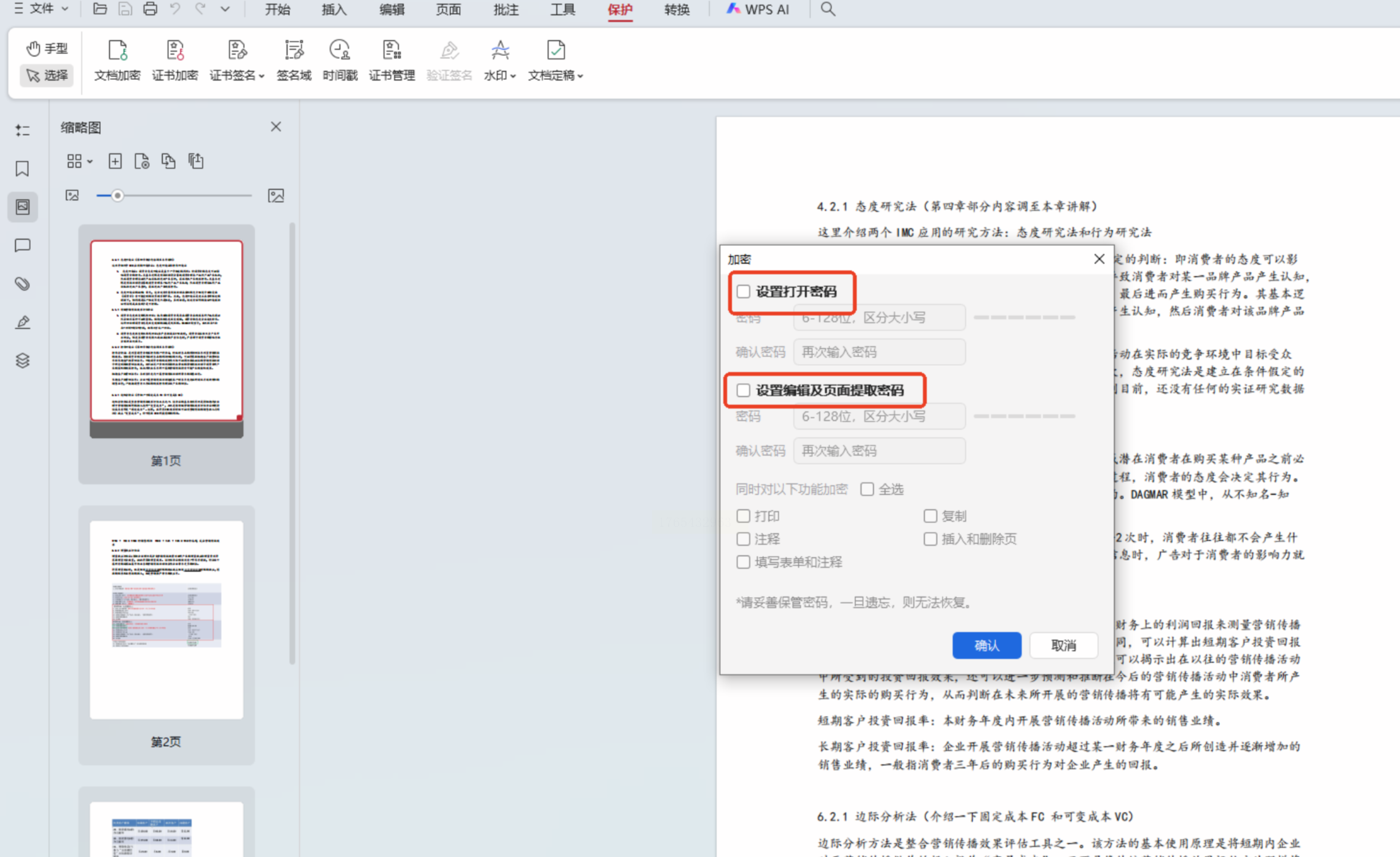This screenshot has height=857, width=1400.
Task: Click 取消 to cancel encryption dialog
Action: (1063, 645)
